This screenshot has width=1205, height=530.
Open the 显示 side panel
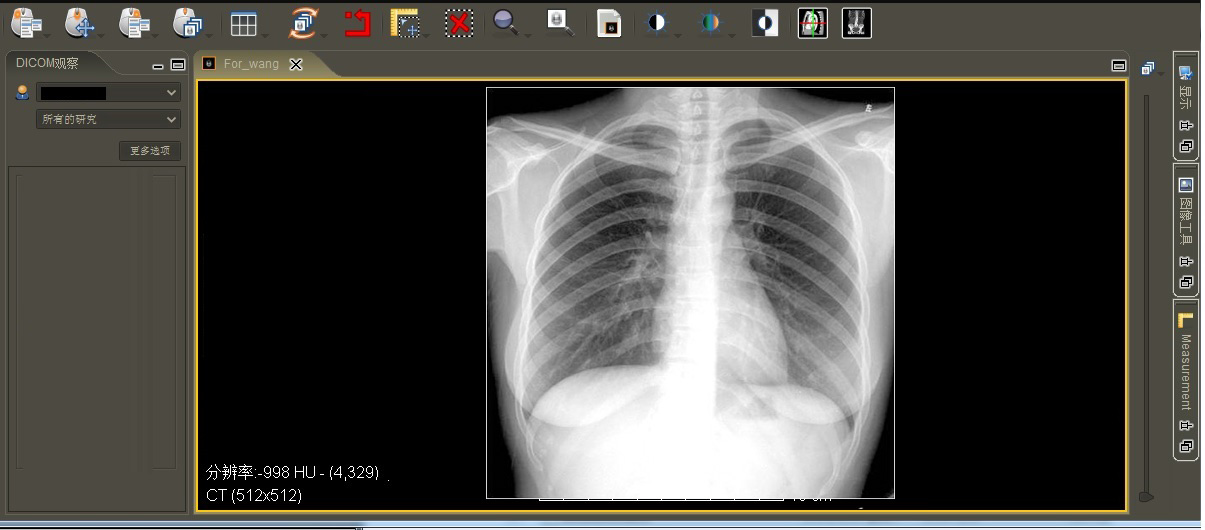click(1186, 90)
